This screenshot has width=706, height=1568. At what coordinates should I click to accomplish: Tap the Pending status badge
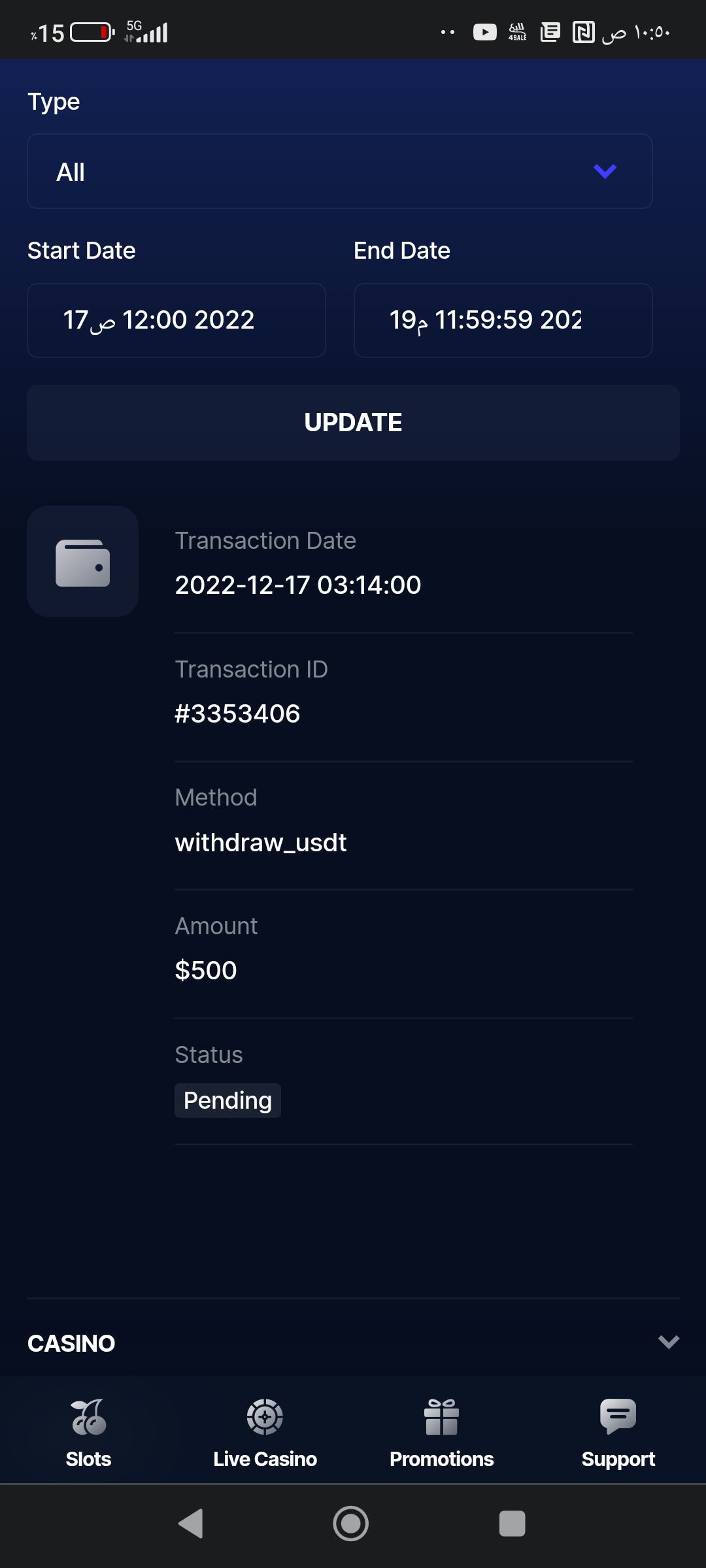[227, 1100]
